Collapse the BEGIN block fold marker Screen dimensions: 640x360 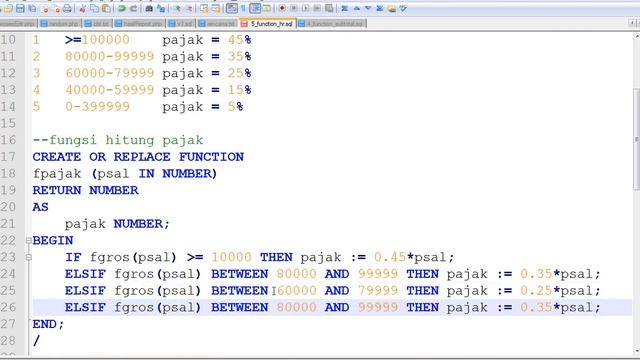tap(28, 240)
